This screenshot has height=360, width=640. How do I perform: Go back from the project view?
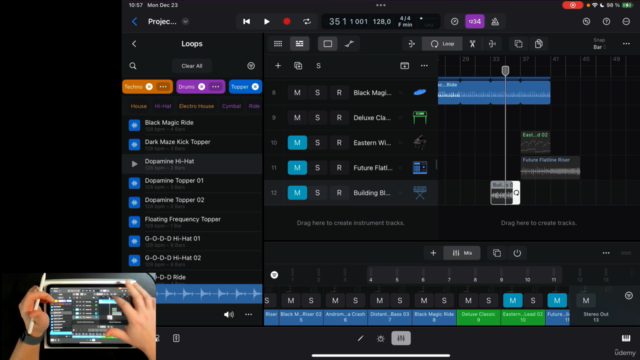[135, 22]
